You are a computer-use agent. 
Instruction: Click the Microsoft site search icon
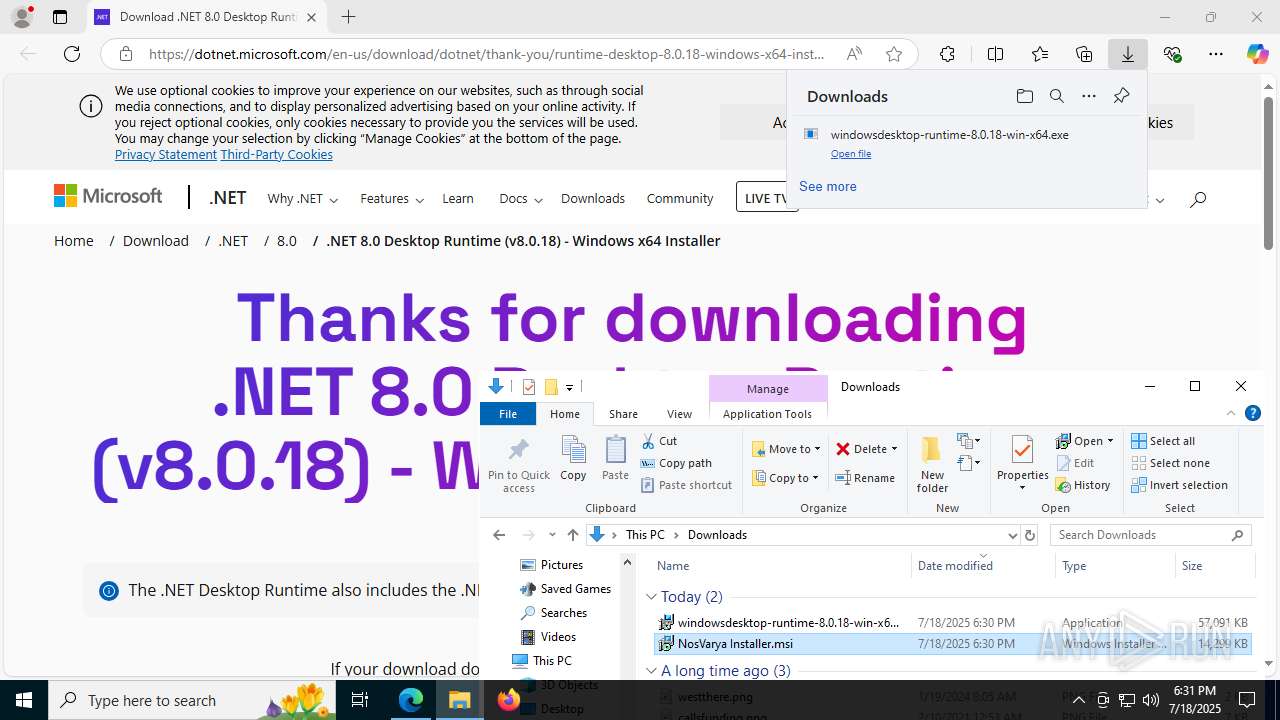tap(1198, 199)
